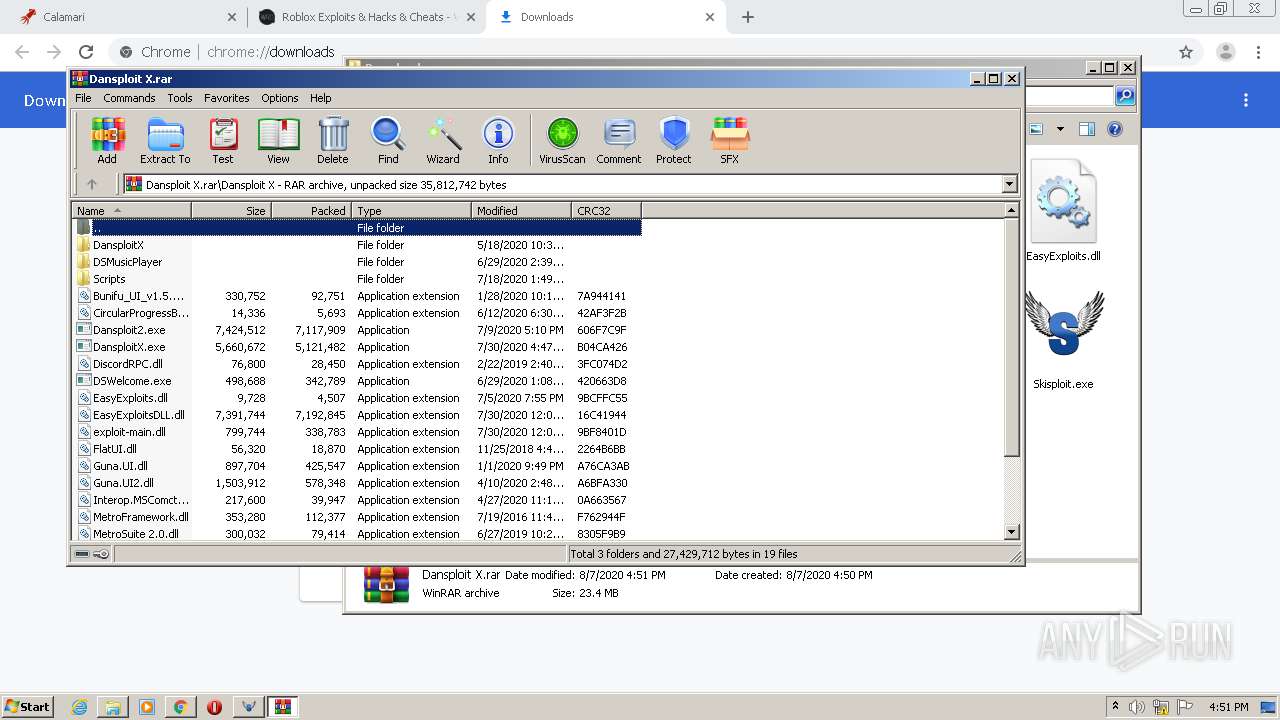This screenshot has width=1280, height=720.
Task: Open the Favorites menu
Action: (227, 98)
